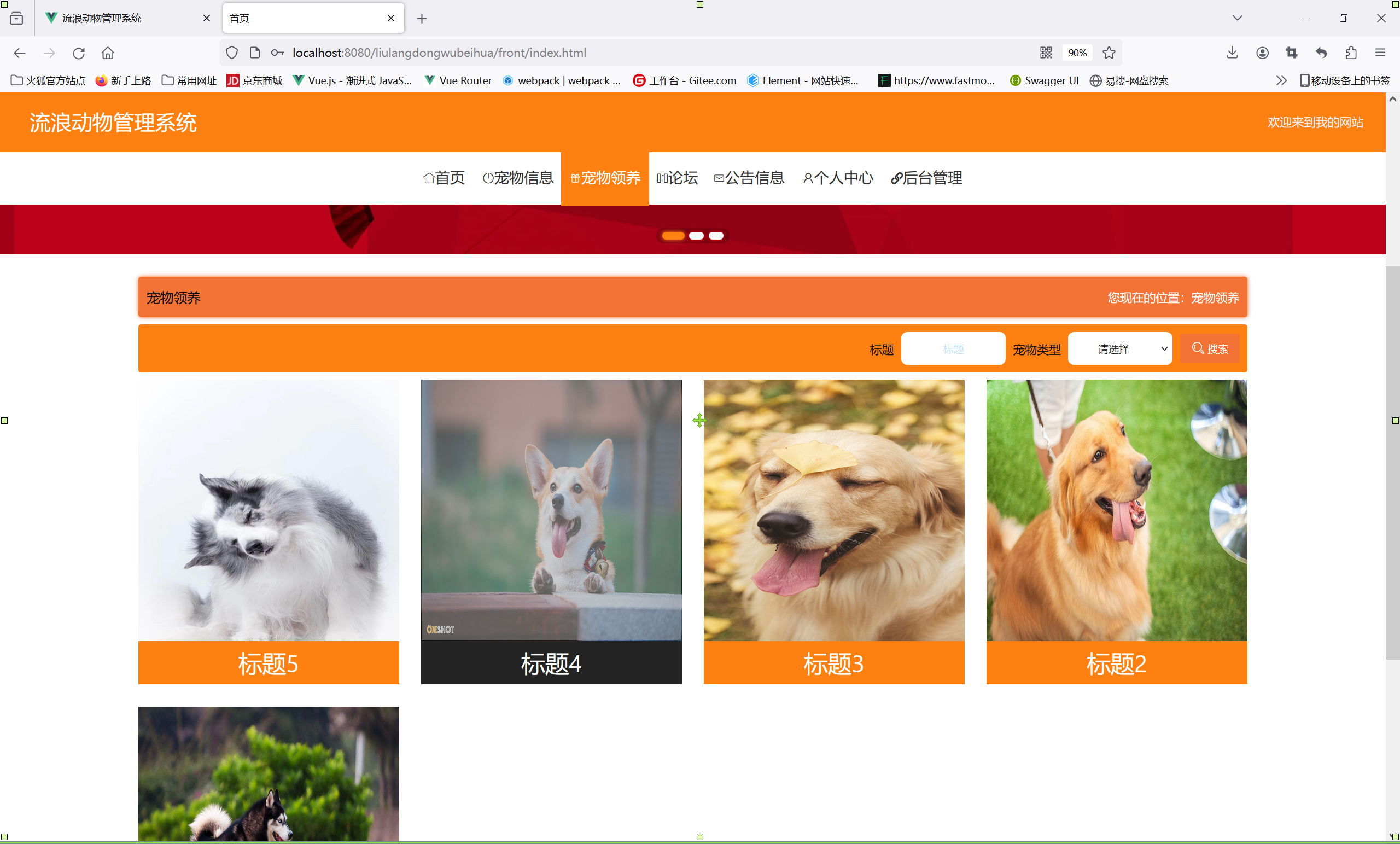Expand the bookmarks overflow chevron
Image resolution: width=1400 pixels, height=844 pixels.
[x=1281, y=81]
